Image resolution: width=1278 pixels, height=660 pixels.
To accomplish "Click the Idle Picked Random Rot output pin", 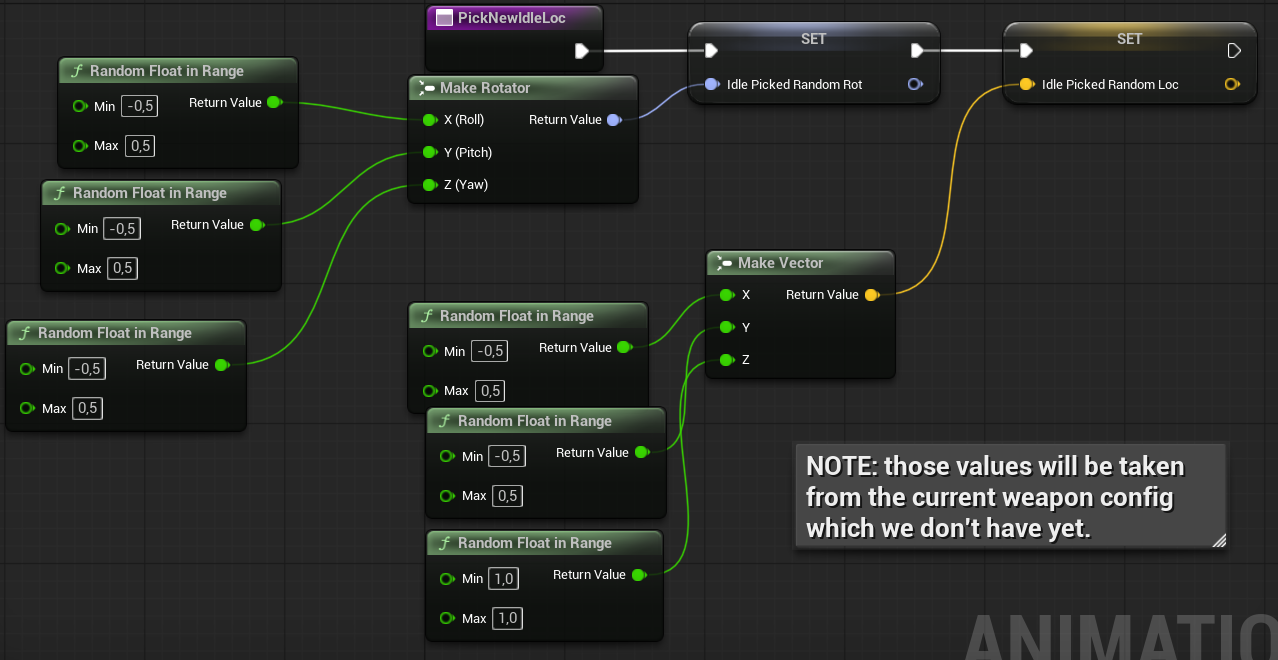I will point(915,85).
